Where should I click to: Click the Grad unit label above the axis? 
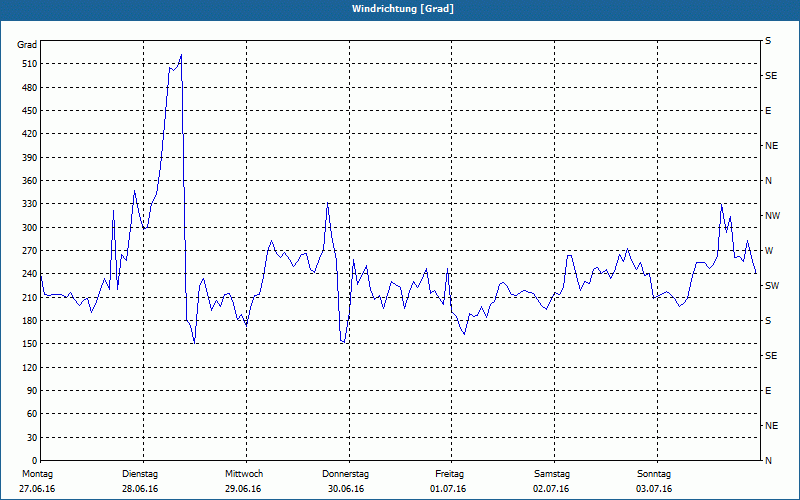(27, 45)
